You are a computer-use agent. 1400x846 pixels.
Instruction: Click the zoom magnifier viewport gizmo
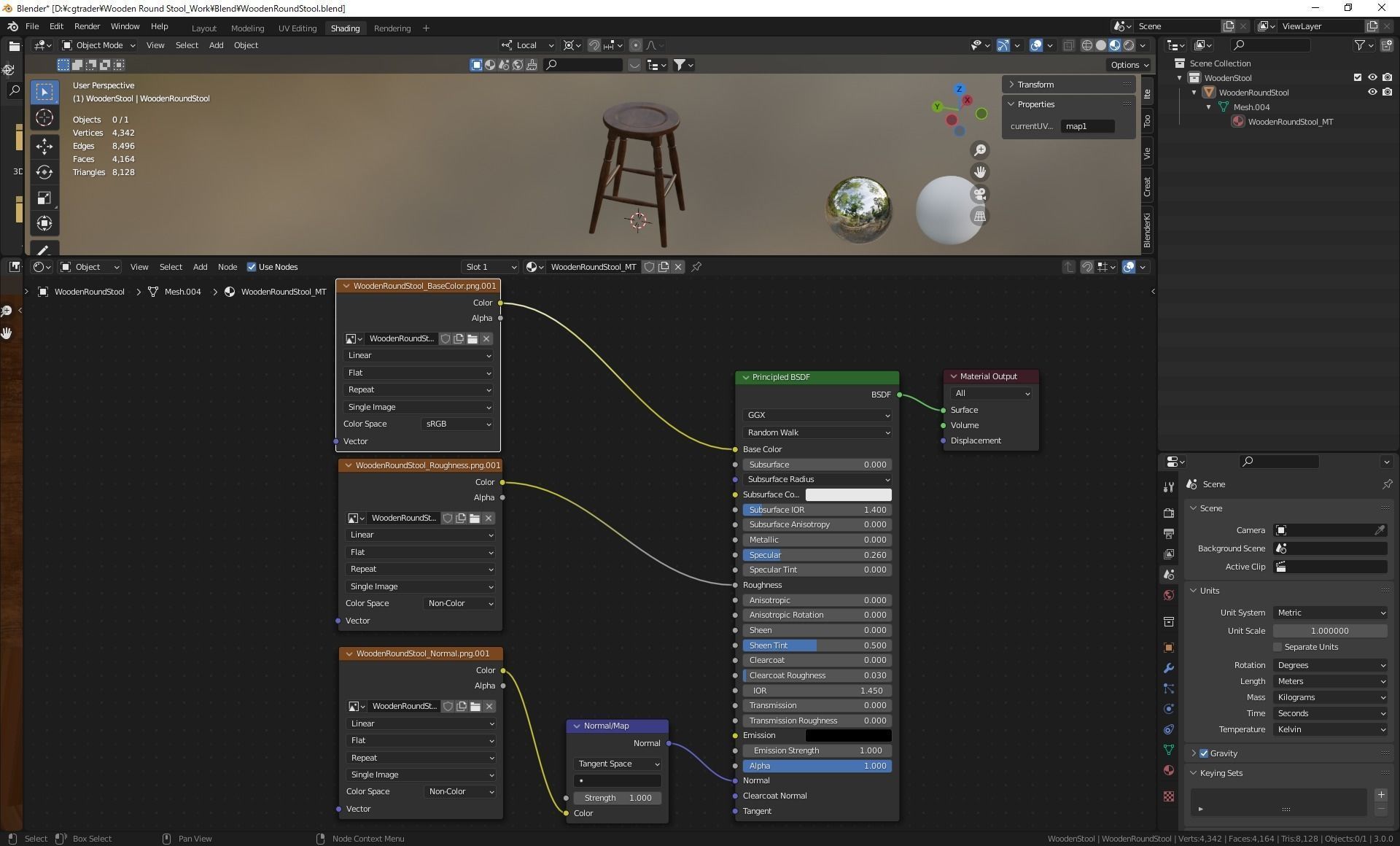[980, 150]
